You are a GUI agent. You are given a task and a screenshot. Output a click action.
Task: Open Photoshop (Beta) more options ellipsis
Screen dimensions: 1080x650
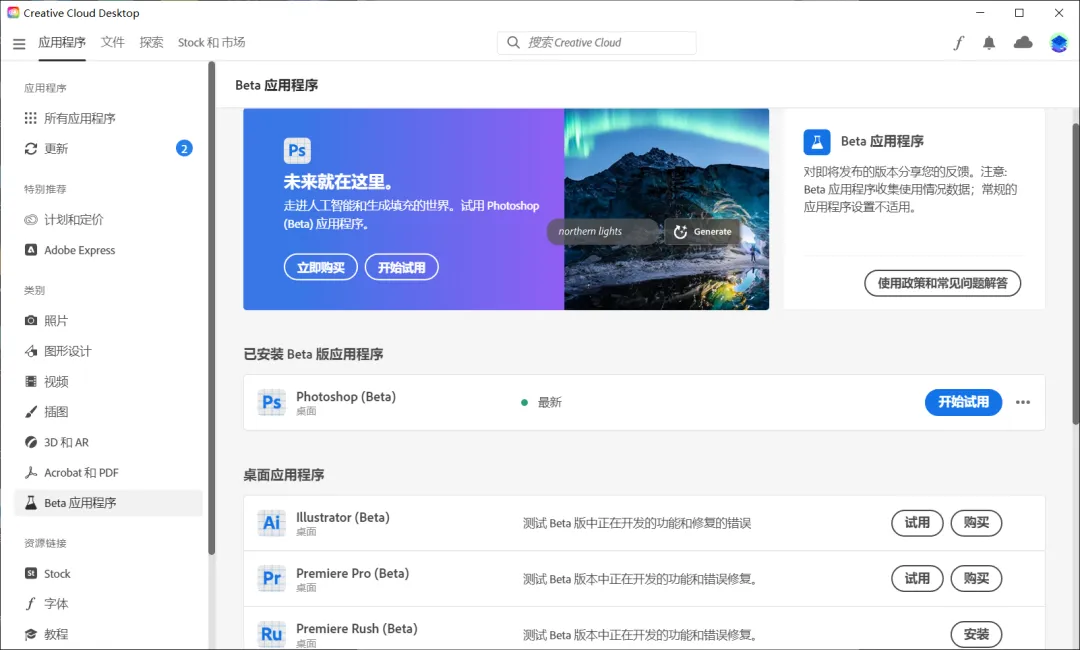point(1022,402)
